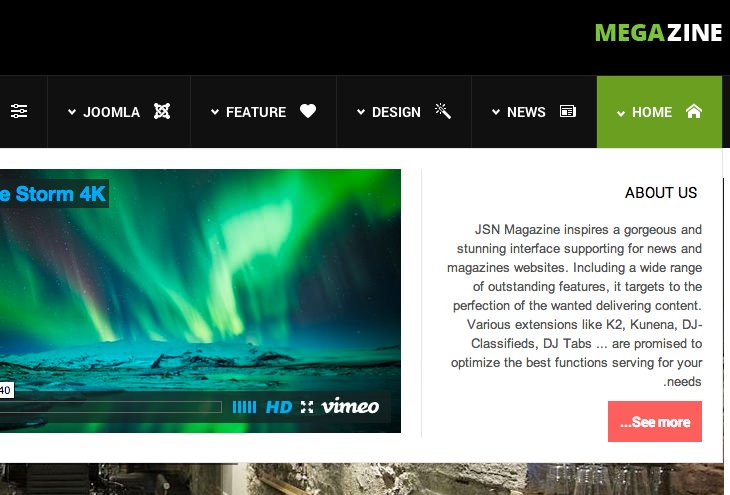Open the Vimeo logo link
Viewport: 730px width, 495px height.
pos(350,407)
